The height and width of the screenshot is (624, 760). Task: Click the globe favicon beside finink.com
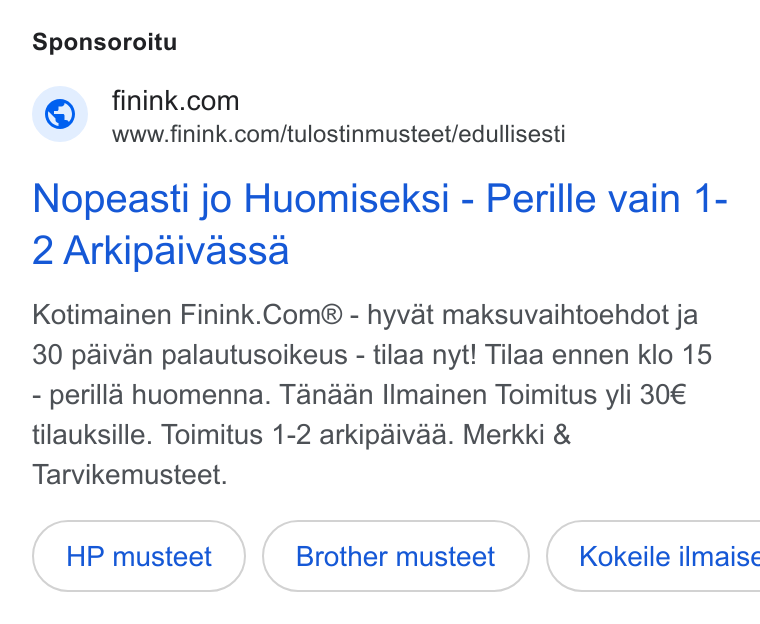[60, 114]
